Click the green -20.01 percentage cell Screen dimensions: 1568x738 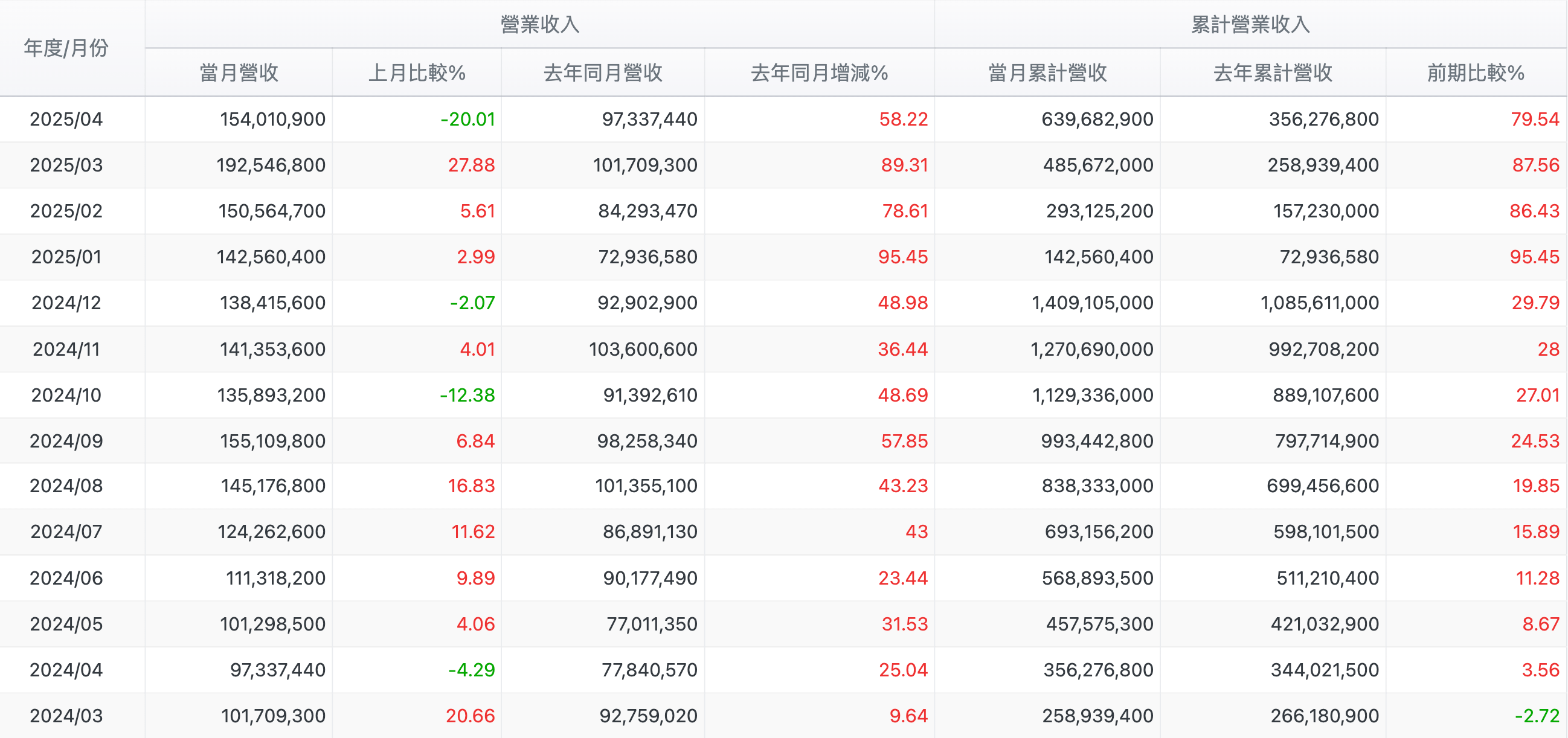pos(468,118)
